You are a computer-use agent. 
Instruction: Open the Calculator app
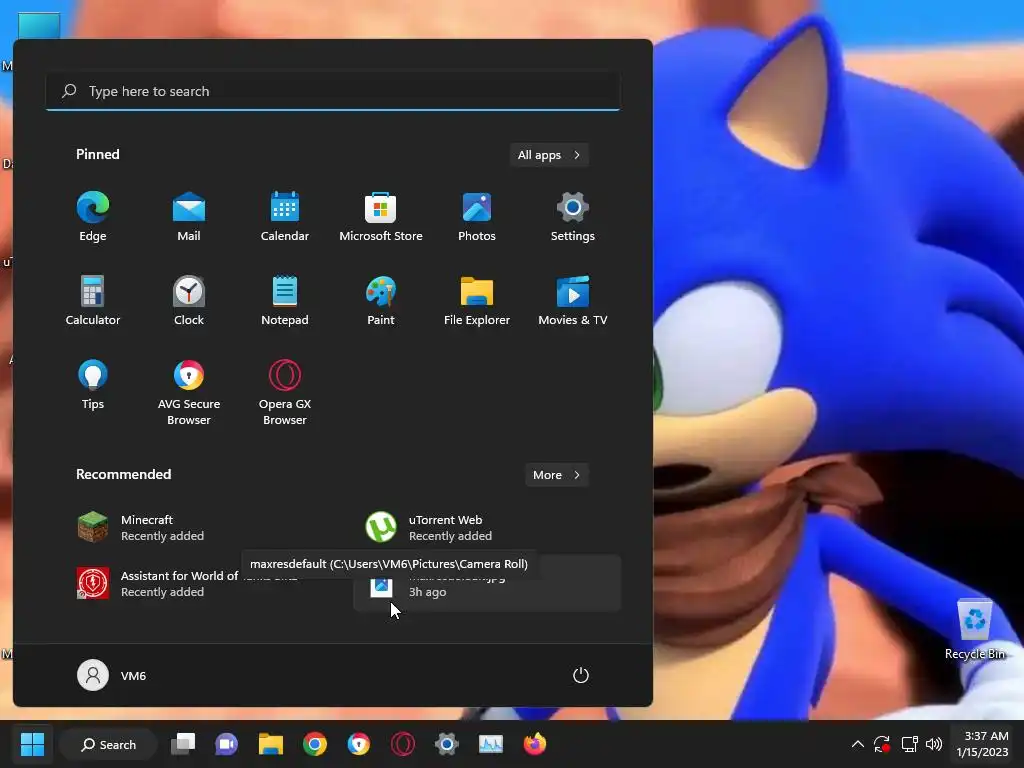(93, 300)
